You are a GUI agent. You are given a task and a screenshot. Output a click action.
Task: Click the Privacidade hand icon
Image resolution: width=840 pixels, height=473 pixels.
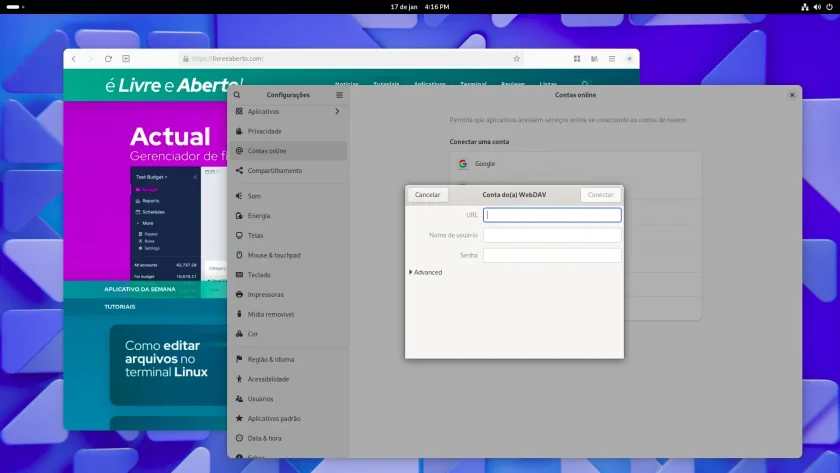coord(239,131)
